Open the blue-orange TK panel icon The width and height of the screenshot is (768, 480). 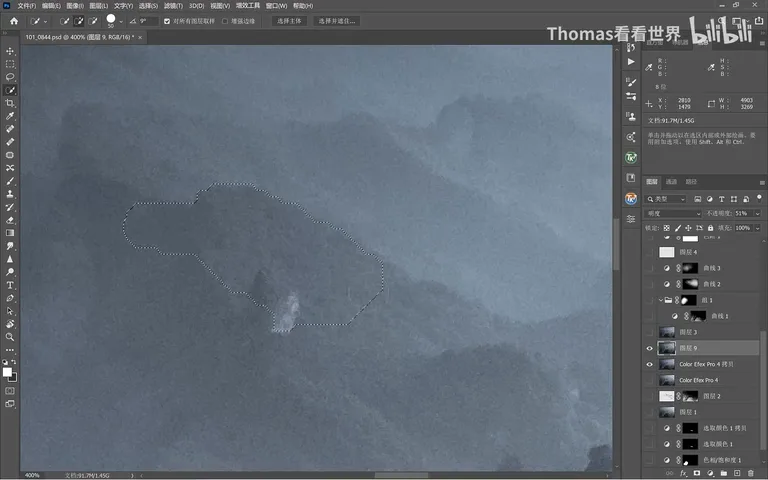(x=631, y=198)
